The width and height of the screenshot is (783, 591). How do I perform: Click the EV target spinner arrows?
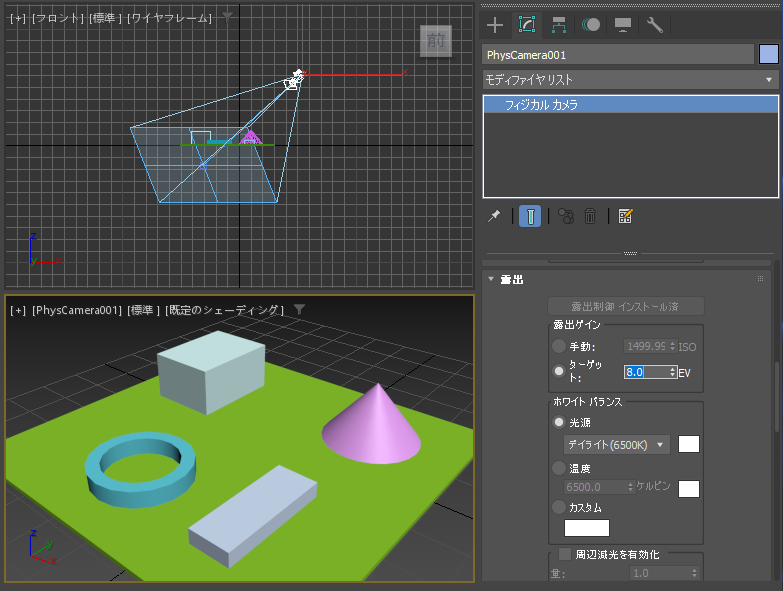(673, 372)
